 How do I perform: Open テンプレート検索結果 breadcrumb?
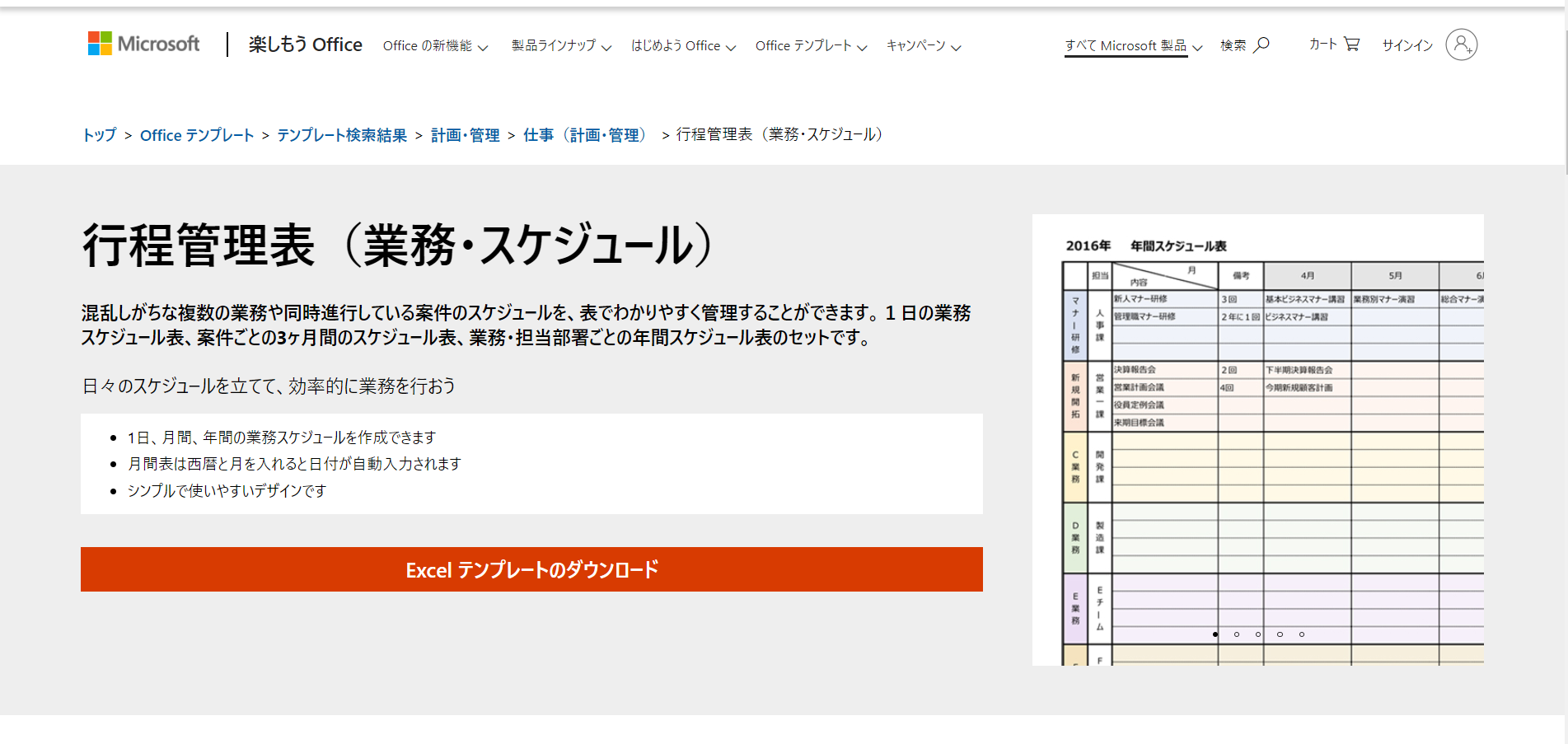tap(342, 135)
